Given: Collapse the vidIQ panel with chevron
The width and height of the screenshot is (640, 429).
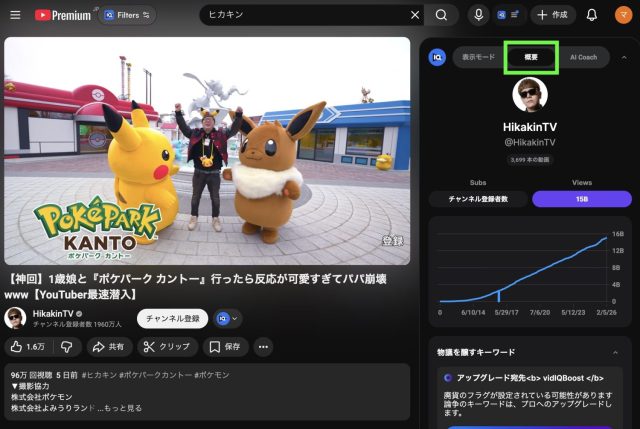Looking at the screenshot, I should click(625, 57).
